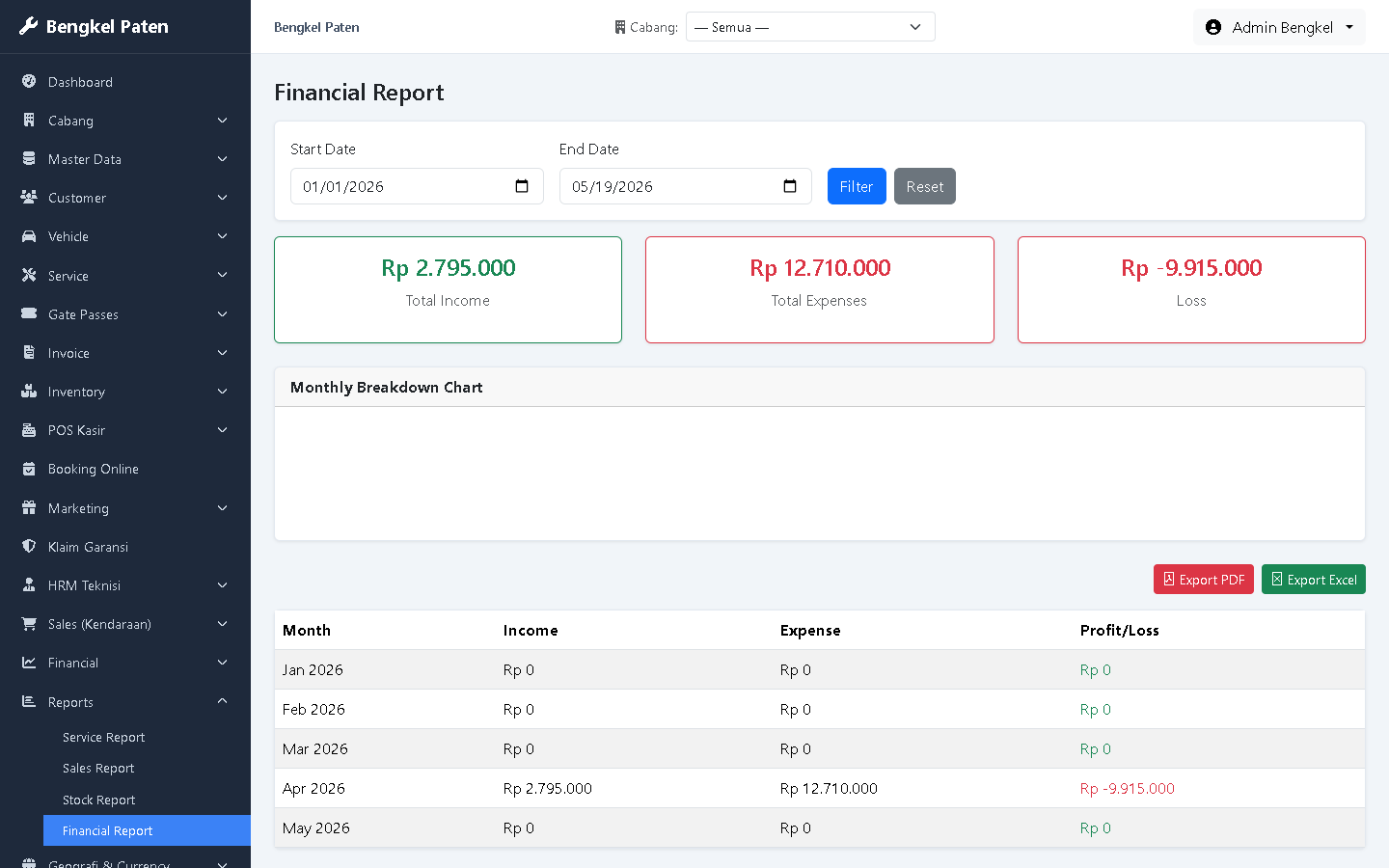This screenshot has height=868, width=1389.
Task: Collapse the Reports submenu chevron
Action: click(x=223, y=701)
